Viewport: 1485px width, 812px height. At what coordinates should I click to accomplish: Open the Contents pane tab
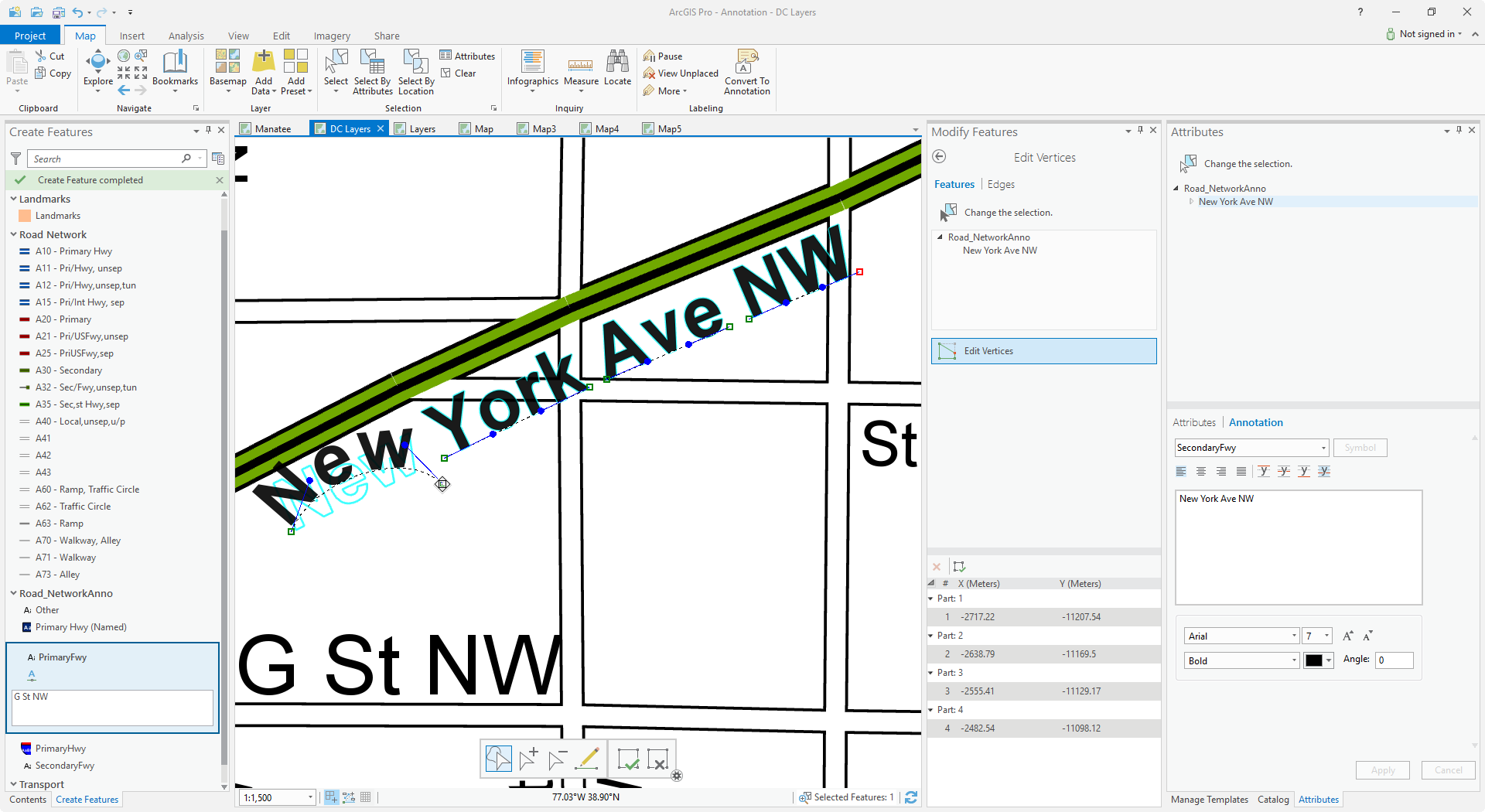point(28,800)
